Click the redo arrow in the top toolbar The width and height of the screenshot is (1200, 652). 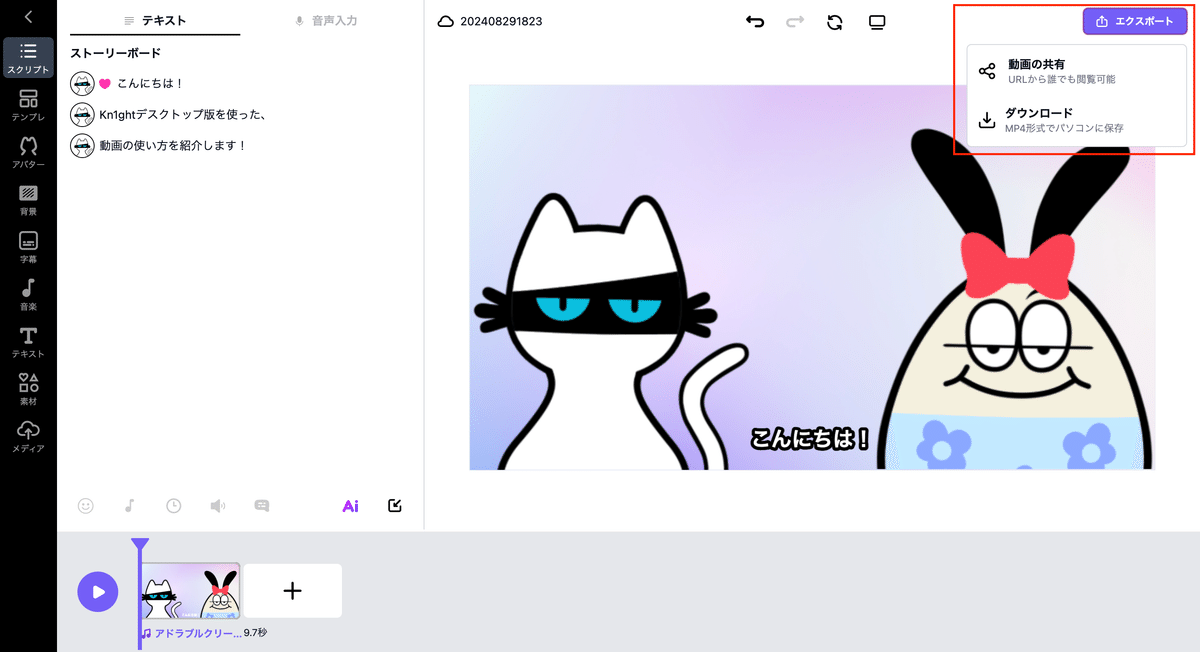click(795, 21)
